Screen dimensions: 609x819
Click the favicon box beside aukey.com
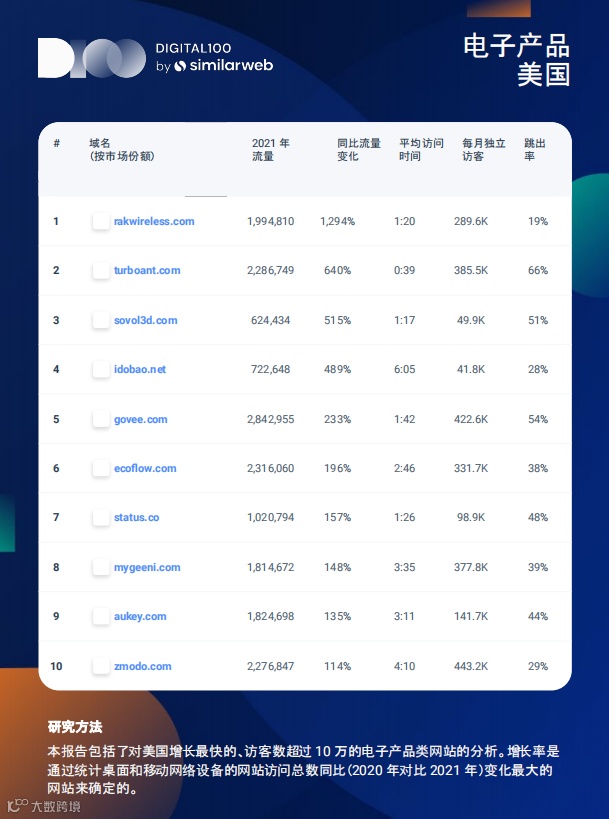coord(101,616)
